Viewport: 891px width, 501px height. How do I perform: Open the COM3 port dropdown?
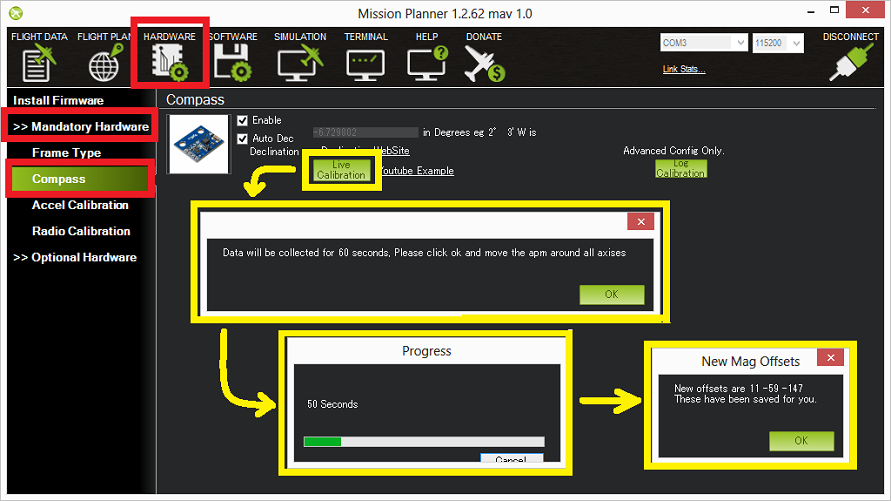point(703,43)
